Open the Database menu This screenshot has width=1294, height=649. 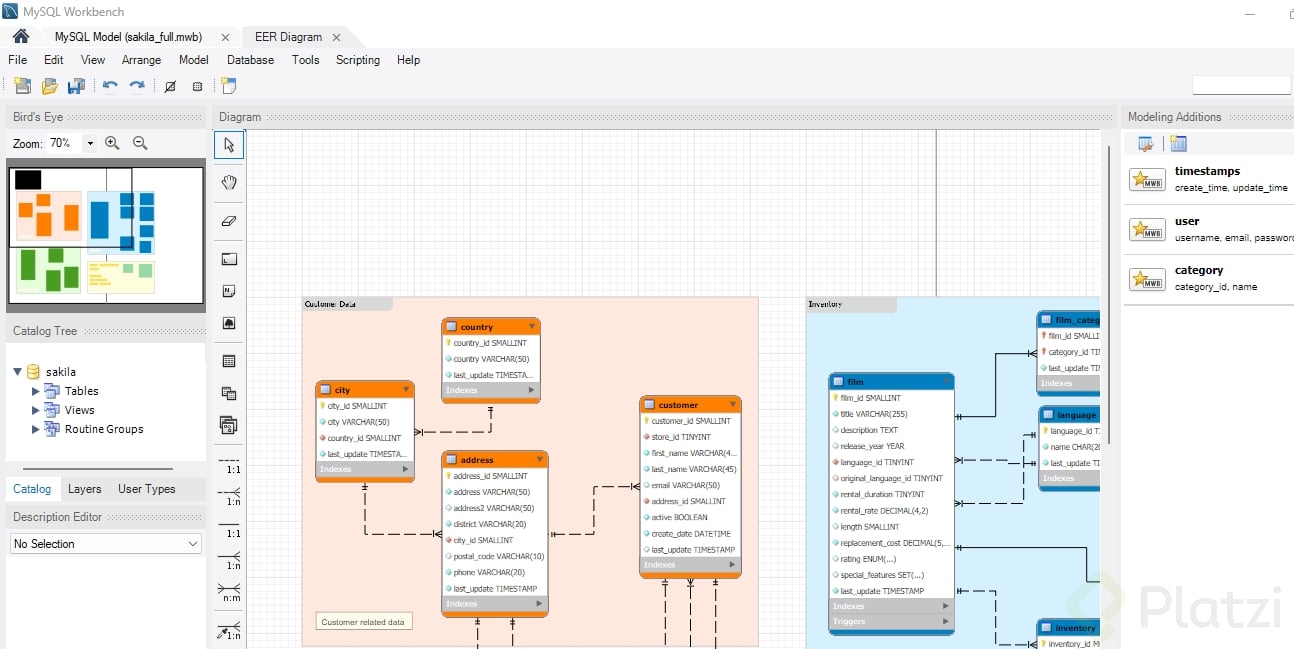click(250, 60)
